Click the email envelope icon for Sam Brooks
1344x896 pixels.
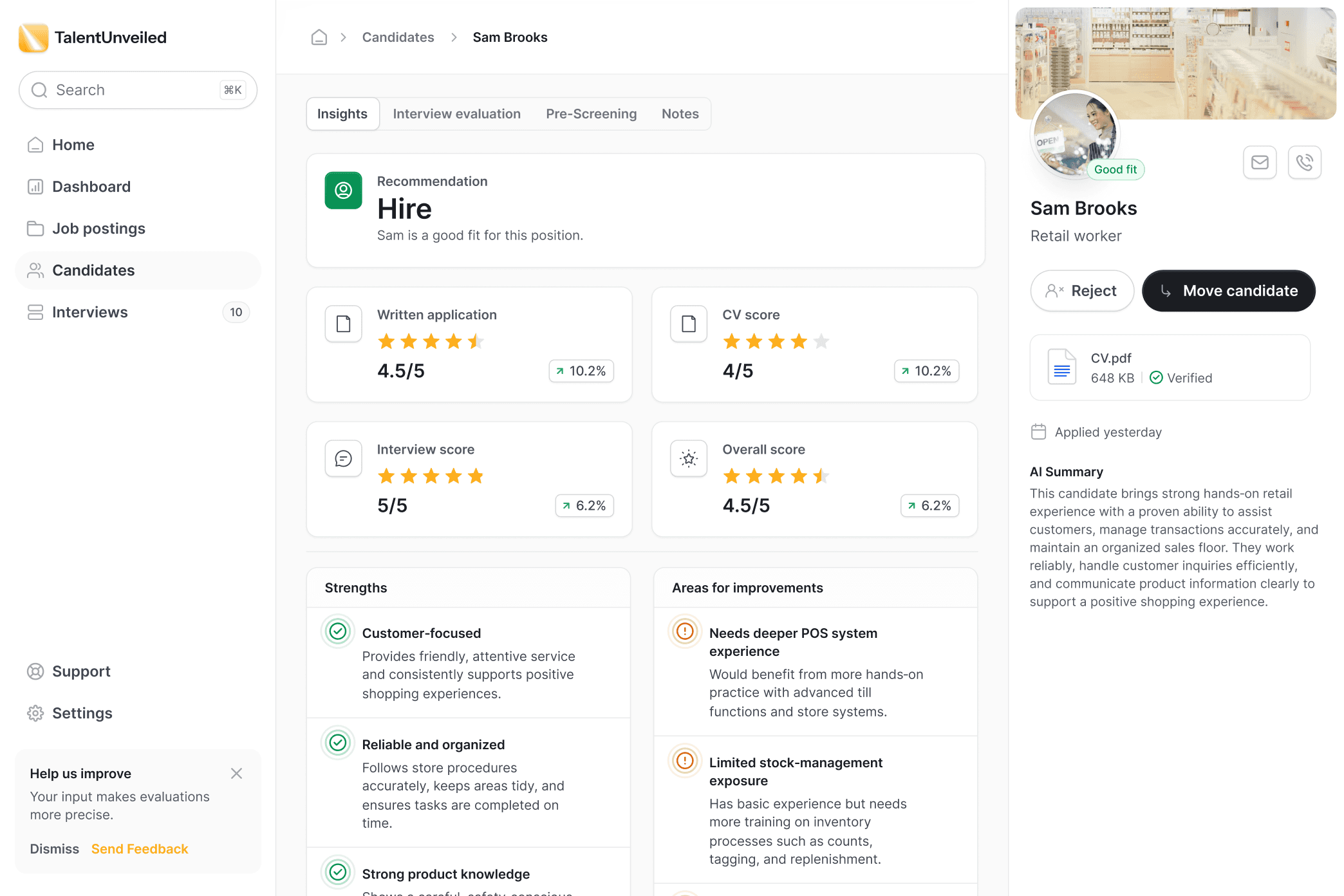1260,162
